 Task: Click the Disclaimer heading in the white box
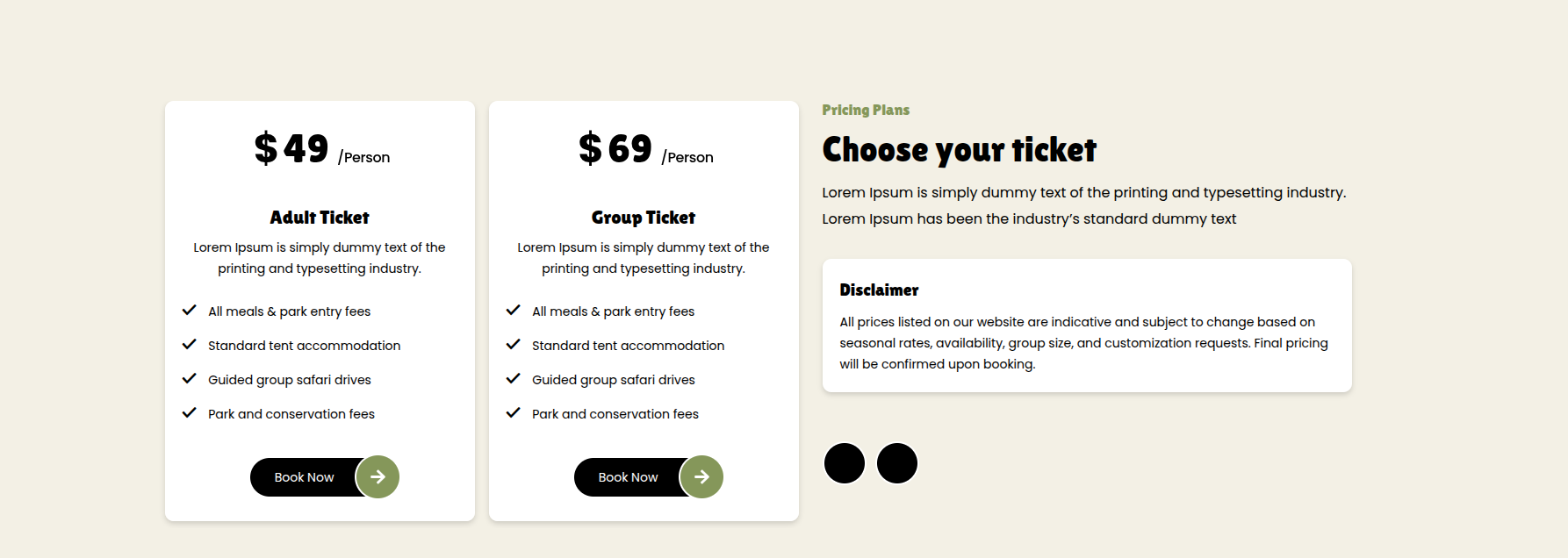click(879, 290)
